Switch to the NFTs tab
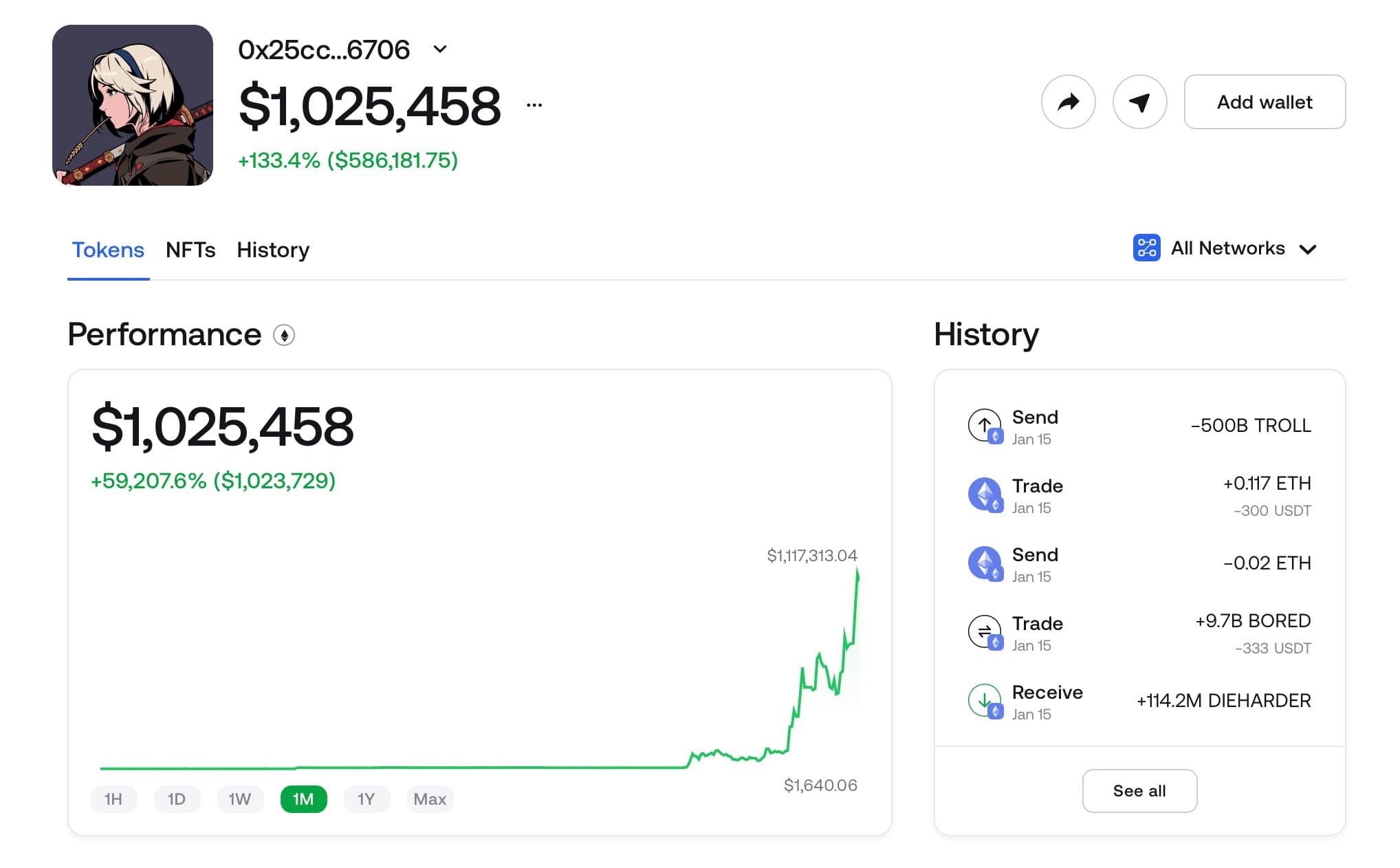Viewport: 1400px width, 868px height. (190, 250)
